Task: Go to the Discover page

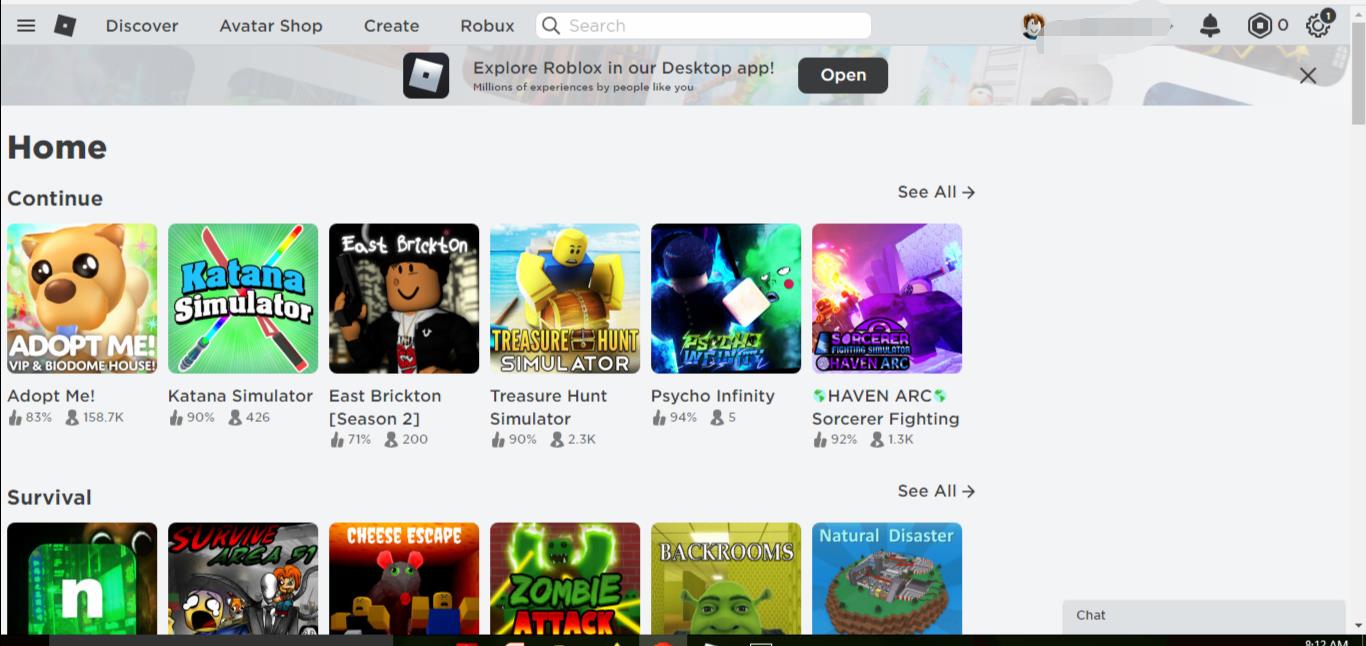Action: [142, 26]
